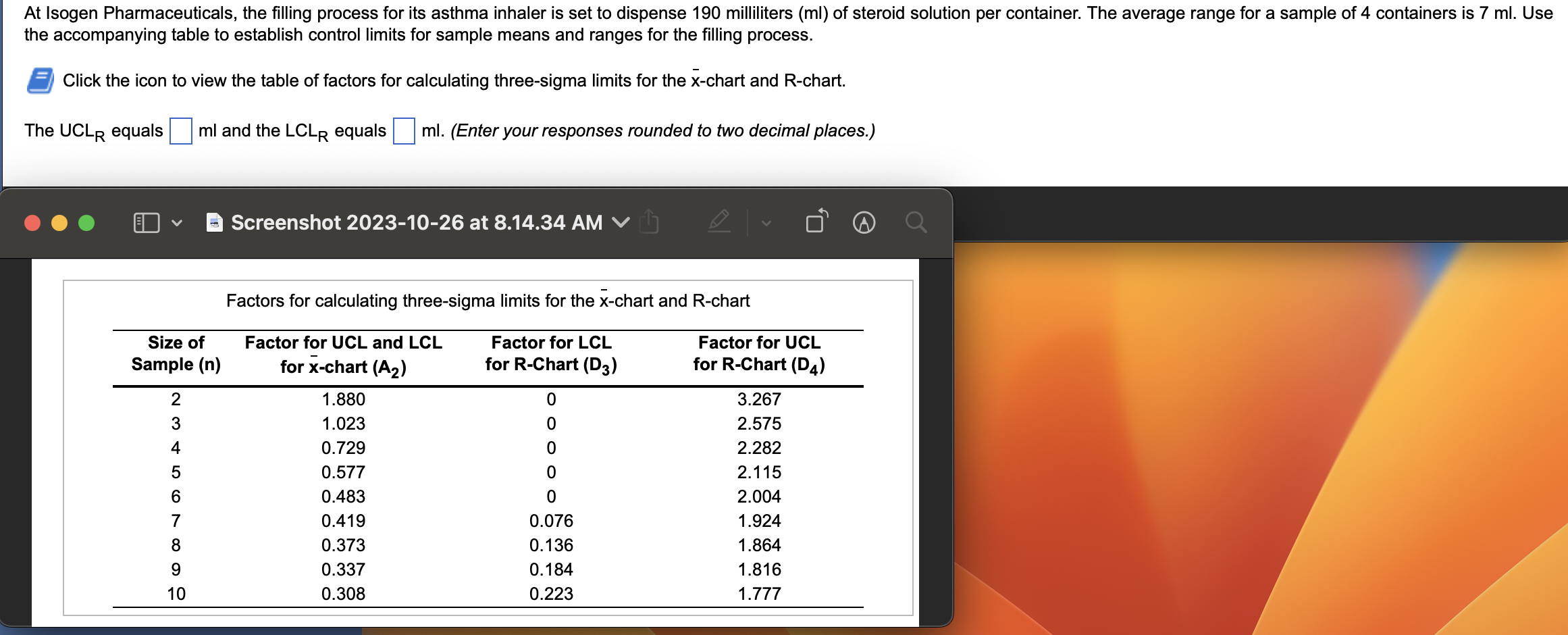Viewport: 1568px width, 635px height.
Task: Select the Highlight pen tool in Preview
Action: coord(719,222)
